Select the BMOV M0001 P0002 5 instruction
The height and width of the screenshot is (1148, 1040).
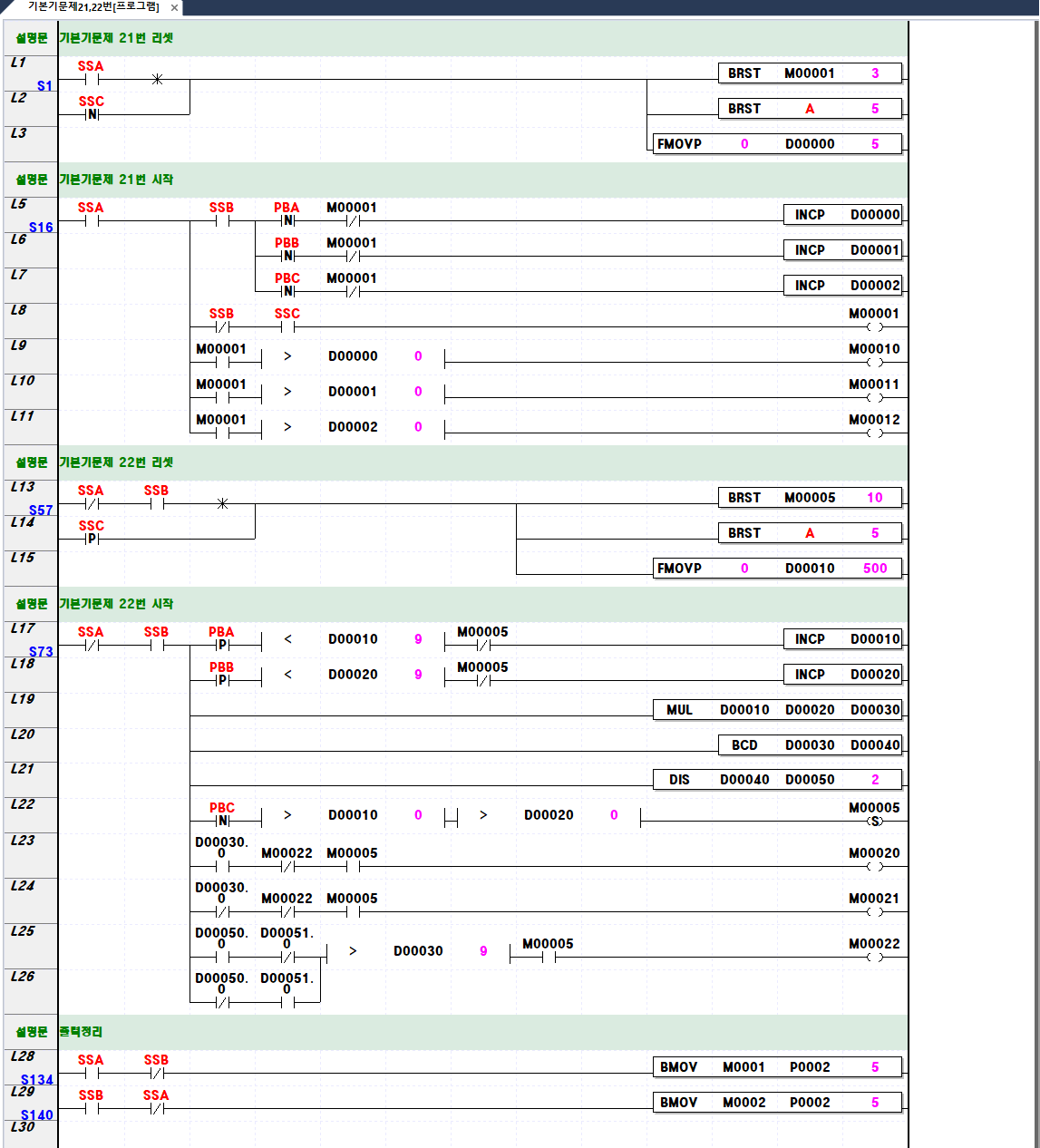pyautogui.click(x=777, y=1067)
